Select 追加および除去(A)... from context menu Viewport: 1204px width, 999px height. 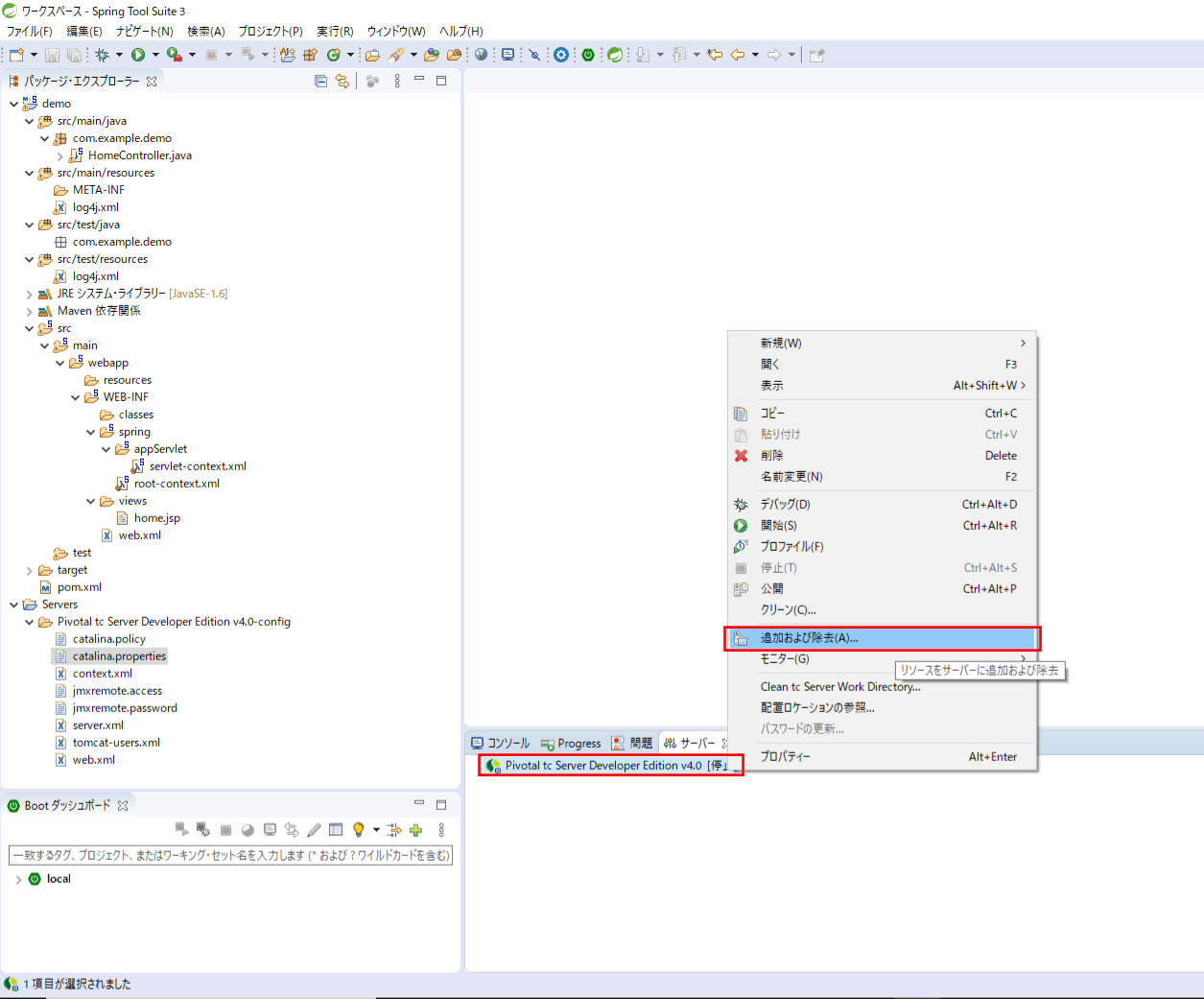[809, 638]
